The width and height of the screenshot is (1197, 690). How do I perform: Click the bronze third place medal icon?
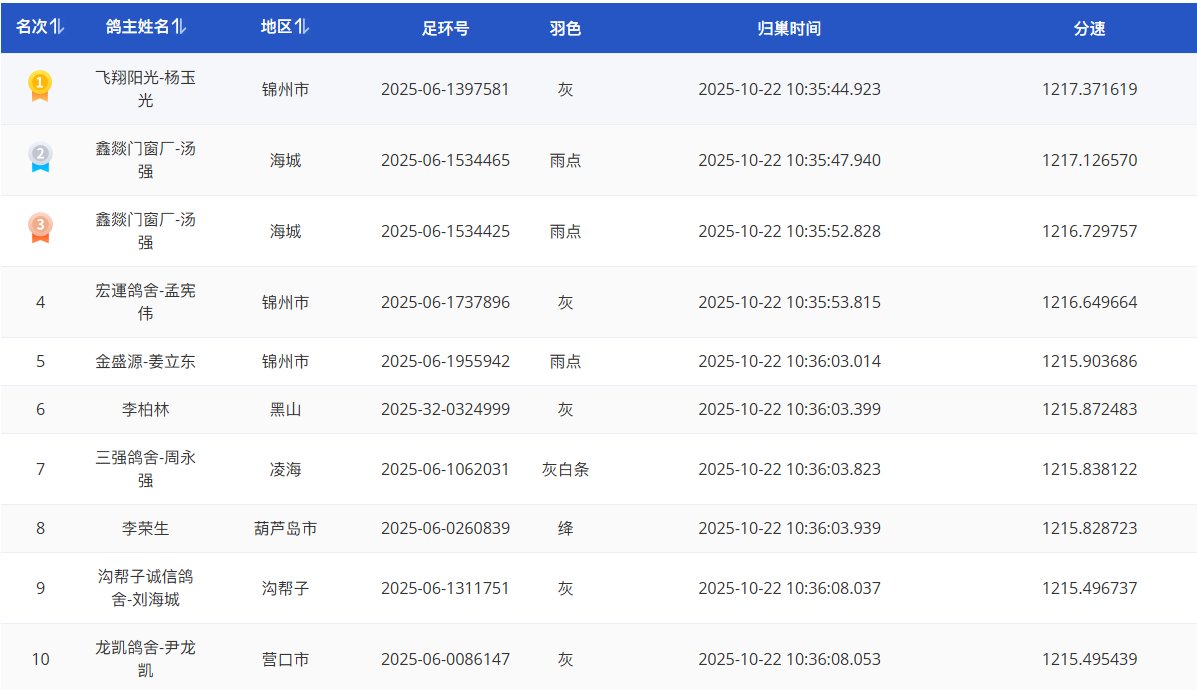[40, 228]
